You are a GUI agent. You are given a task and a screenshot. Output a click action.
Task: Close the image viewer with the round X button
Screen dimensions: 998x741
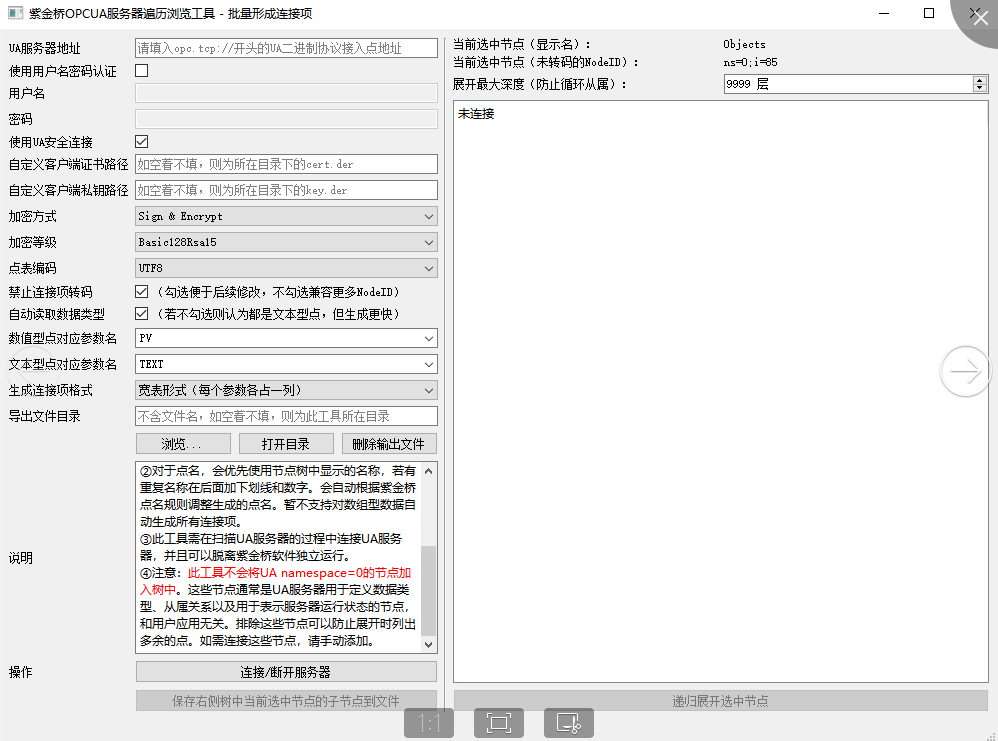click(979, 17)
